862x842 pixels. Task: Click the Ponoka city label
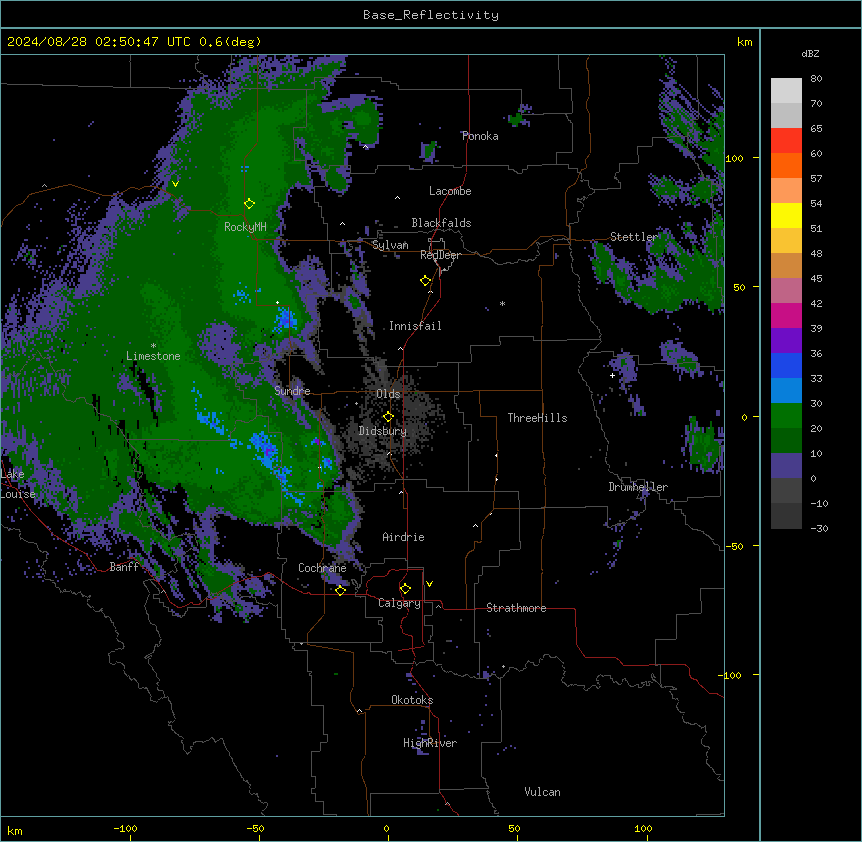click(480, 136)
